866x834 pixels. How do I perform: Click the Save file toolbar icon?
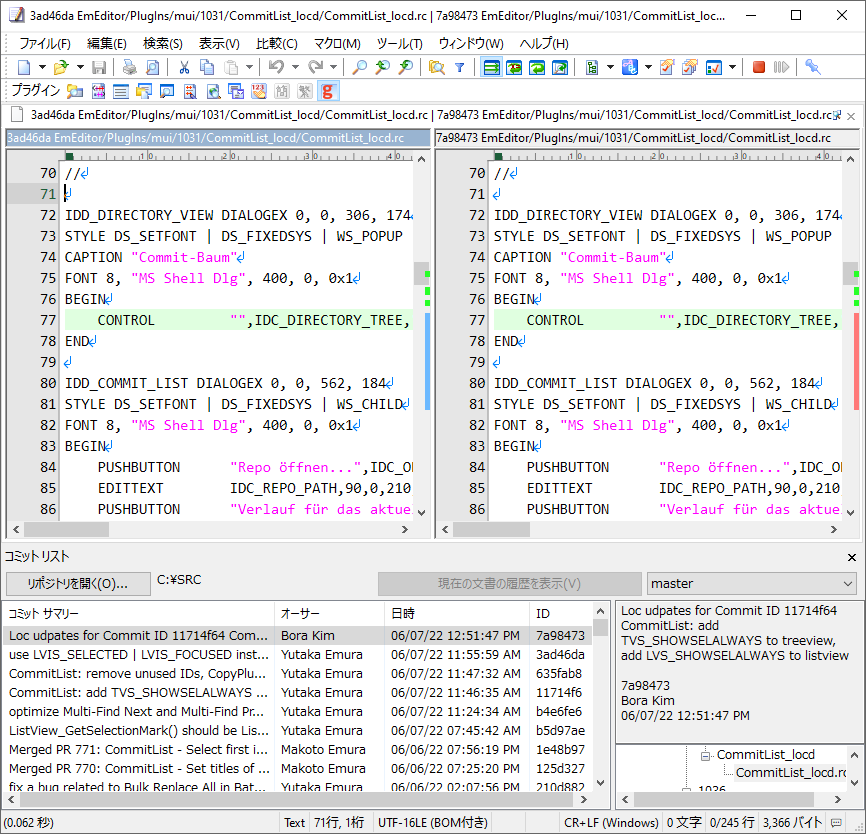point(99,67)
